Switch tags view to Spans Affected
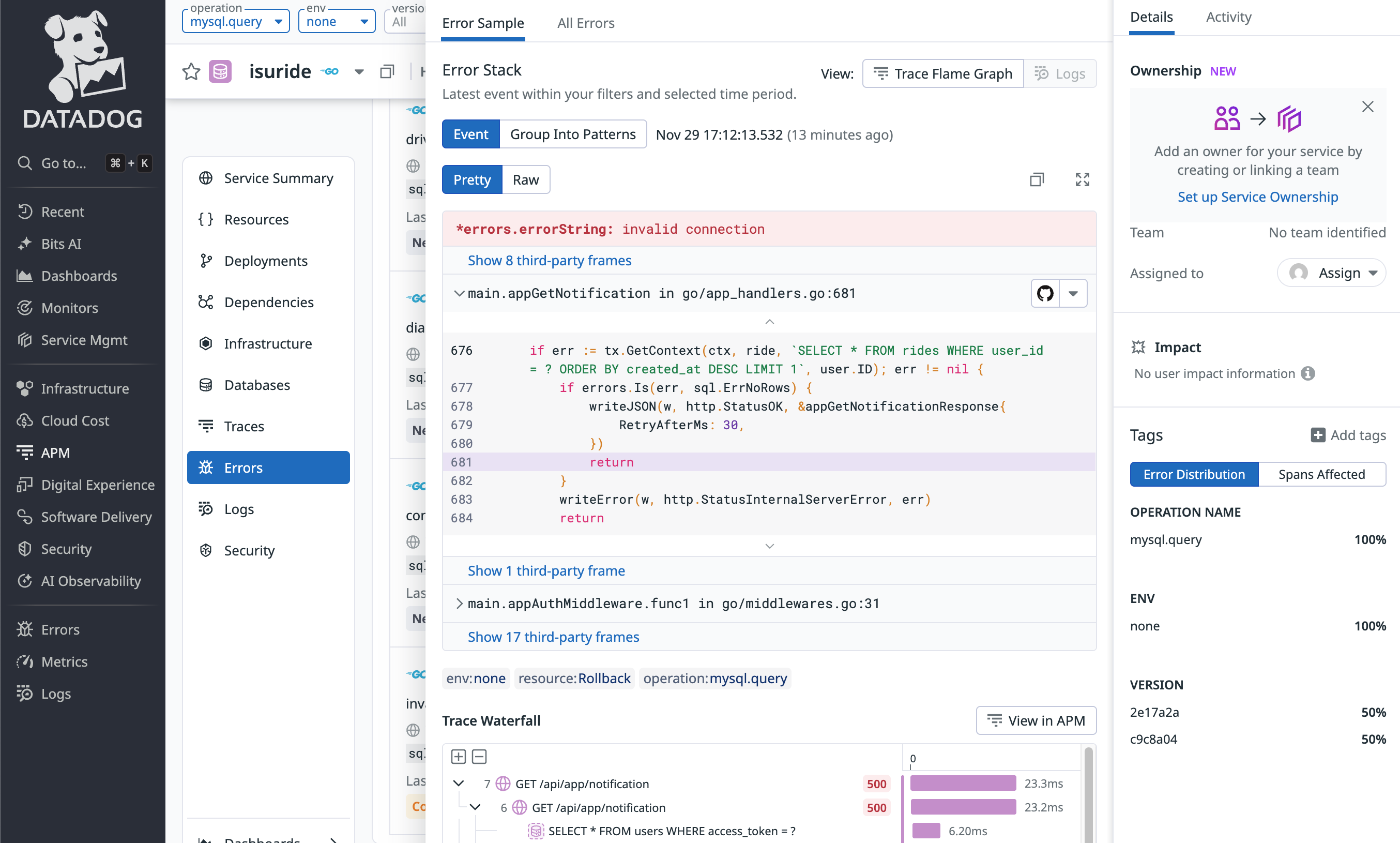 click(1321, 474)
